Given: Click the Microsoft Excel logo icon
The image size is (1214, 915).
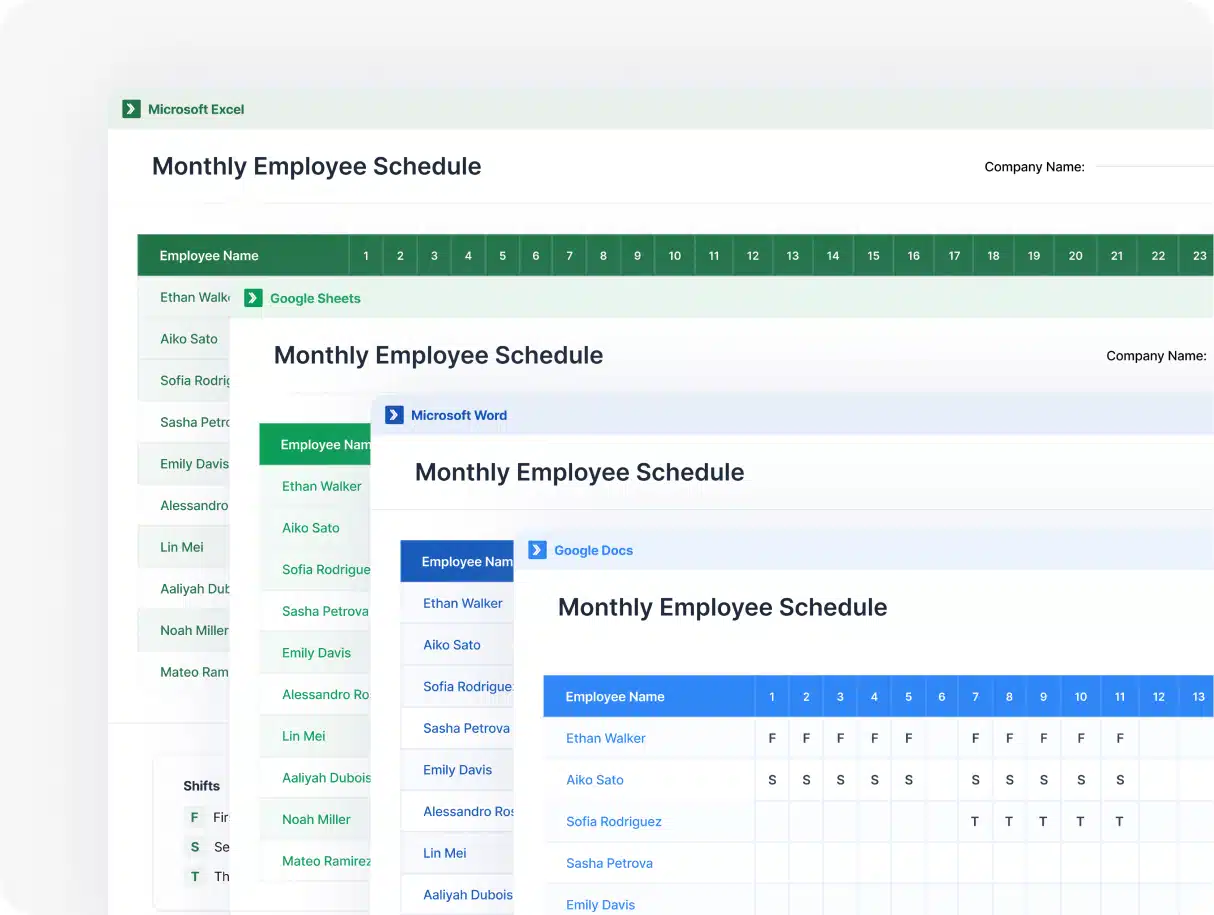Looking at the screenshot, I should (130, 109).
